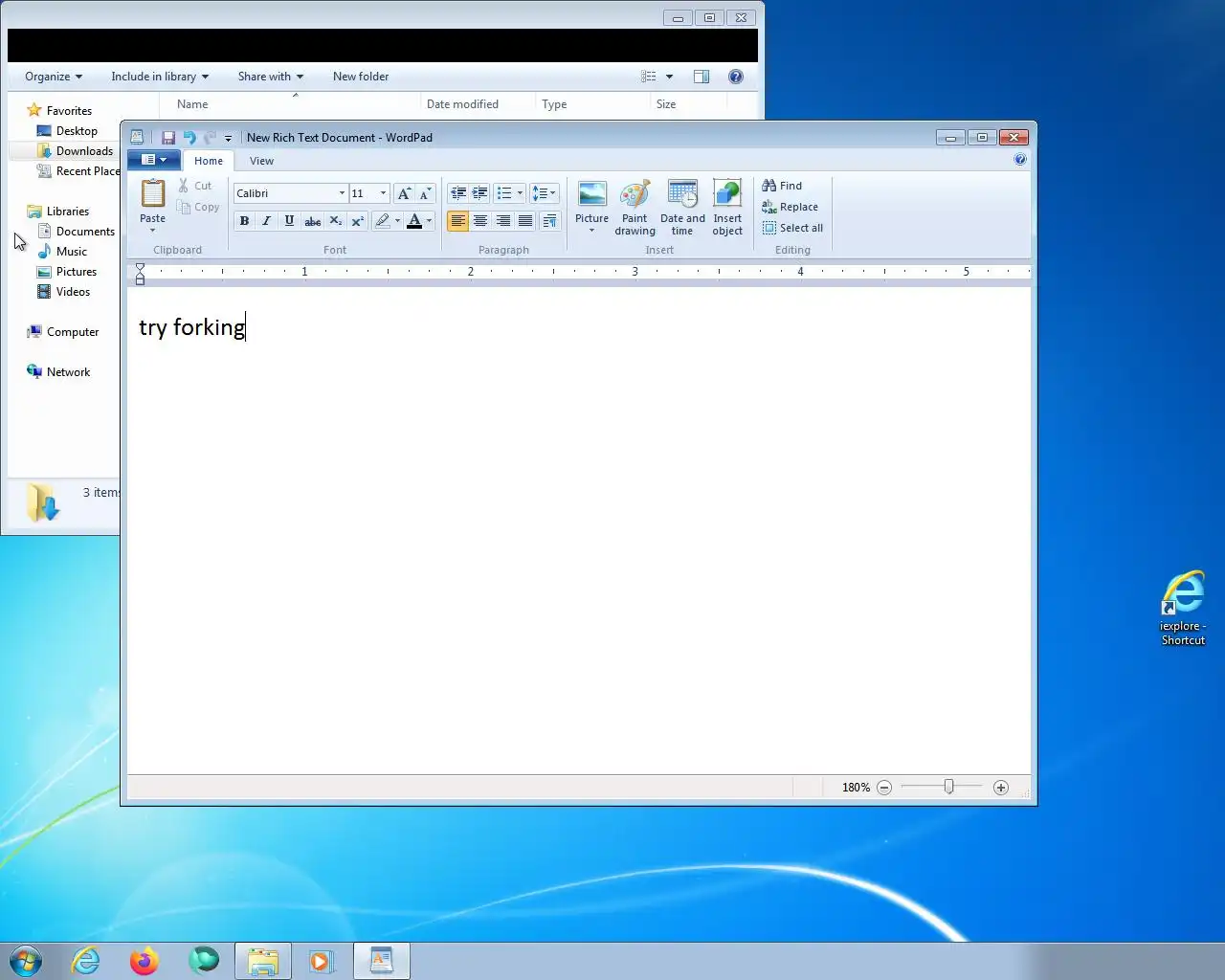This screenshot has width=1225, height=980.
Task: Select Downloads in Explorer favorites
Action: (x=75, y=151)
